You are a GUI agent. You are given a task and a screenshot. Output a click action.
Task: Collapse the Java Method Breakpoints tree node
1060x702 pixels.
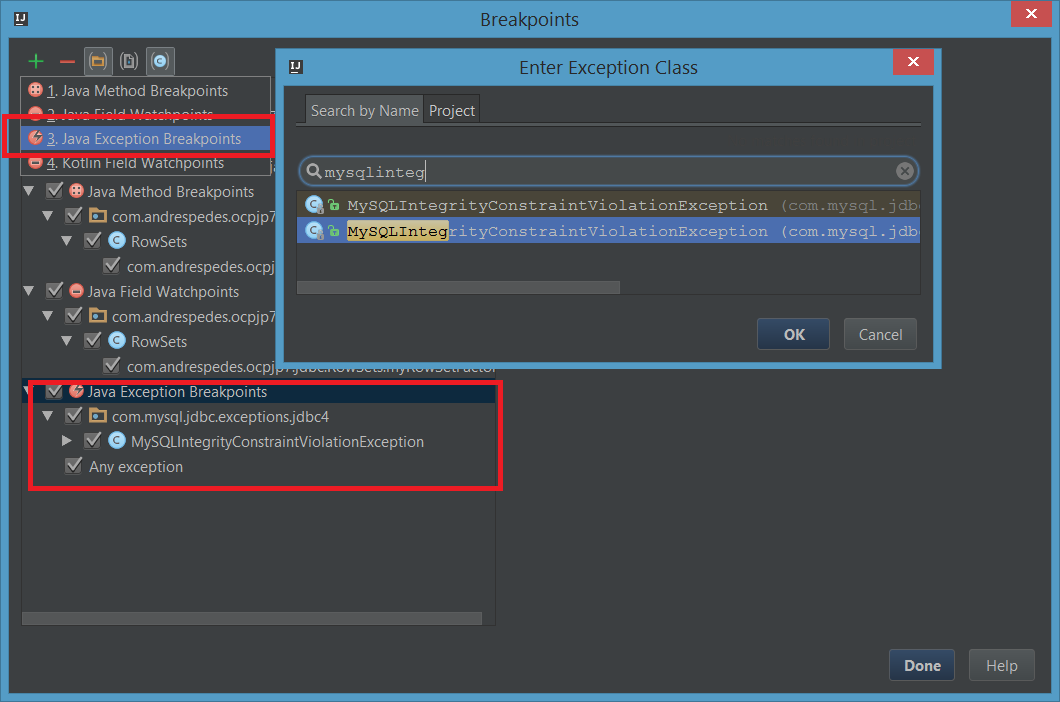click(28, 191)
